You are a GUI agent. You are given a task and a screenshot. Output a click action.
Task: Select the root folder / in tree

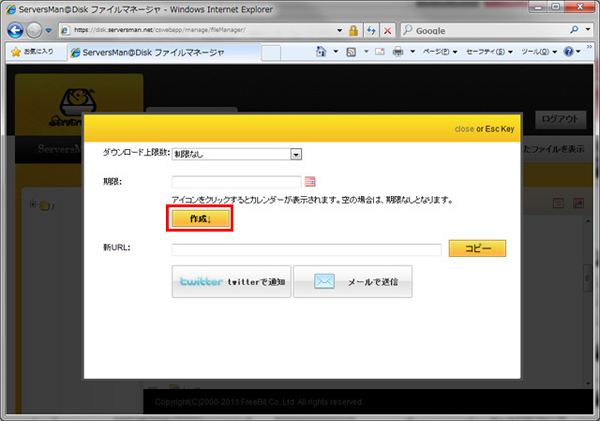tap(47, 206)
